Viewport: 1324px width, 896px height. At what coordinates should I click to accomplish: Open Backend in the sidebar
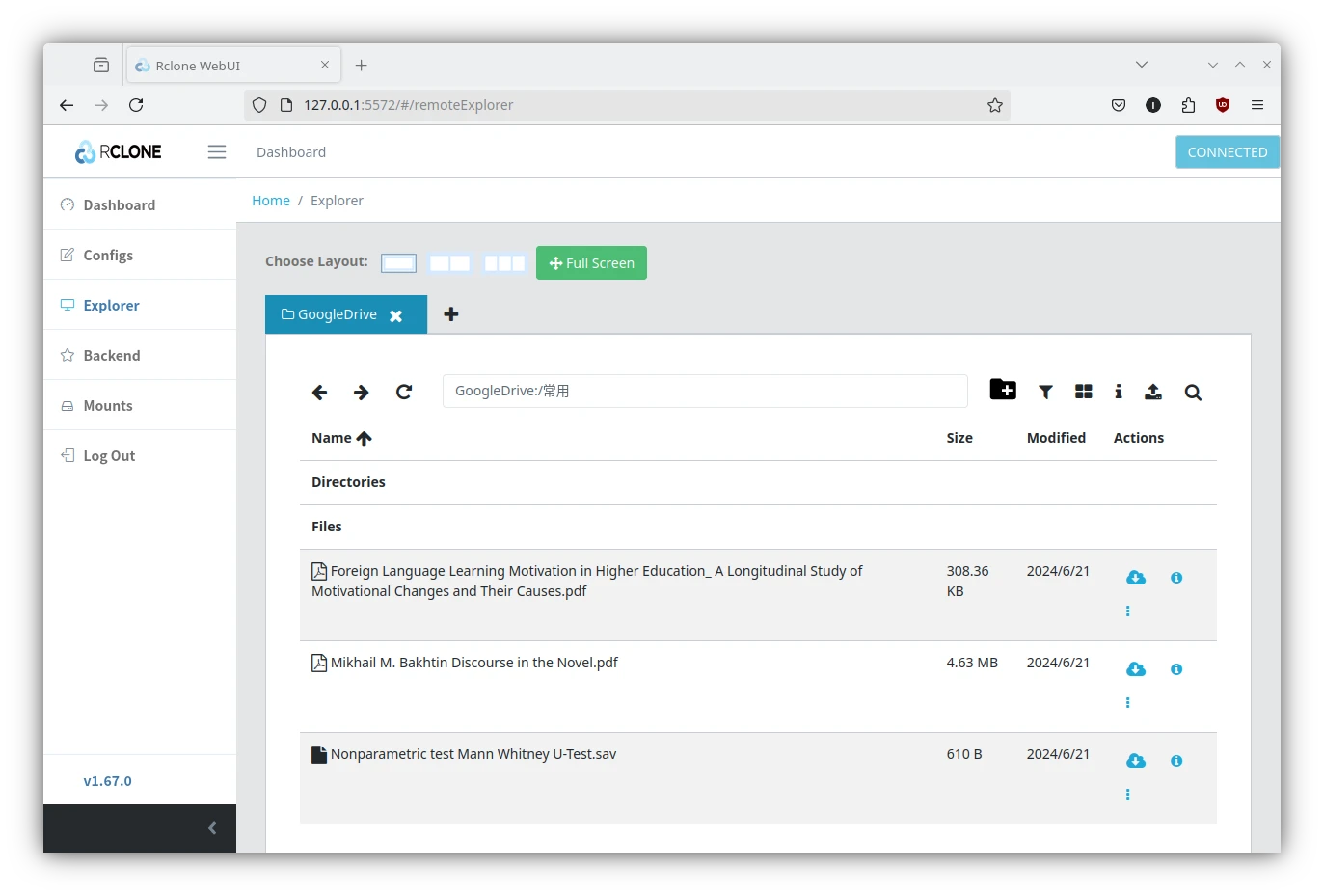(140, 355)
